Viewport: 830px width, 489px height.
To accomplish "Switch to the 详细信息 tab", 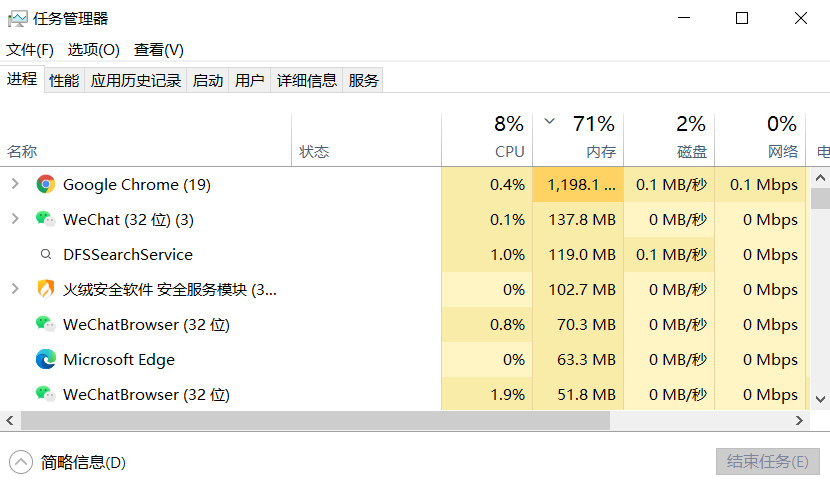I will tap(307, 81).
